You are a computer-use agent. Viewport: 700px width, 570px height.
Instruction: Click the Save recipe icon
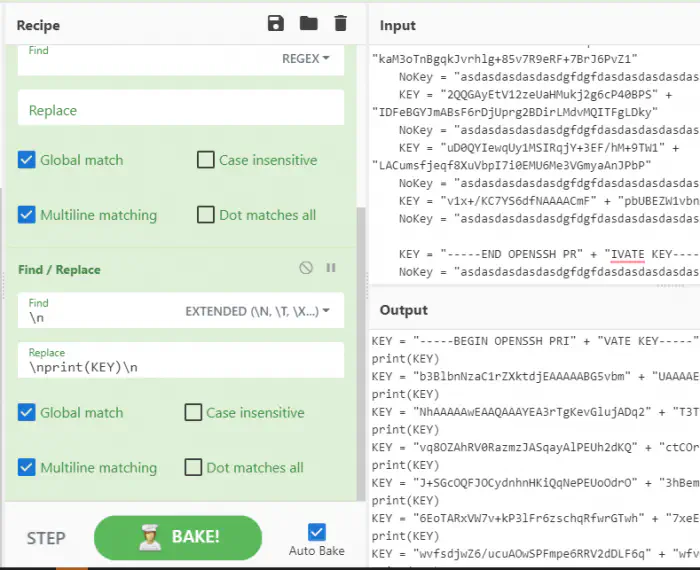click(x=276, y=24)
